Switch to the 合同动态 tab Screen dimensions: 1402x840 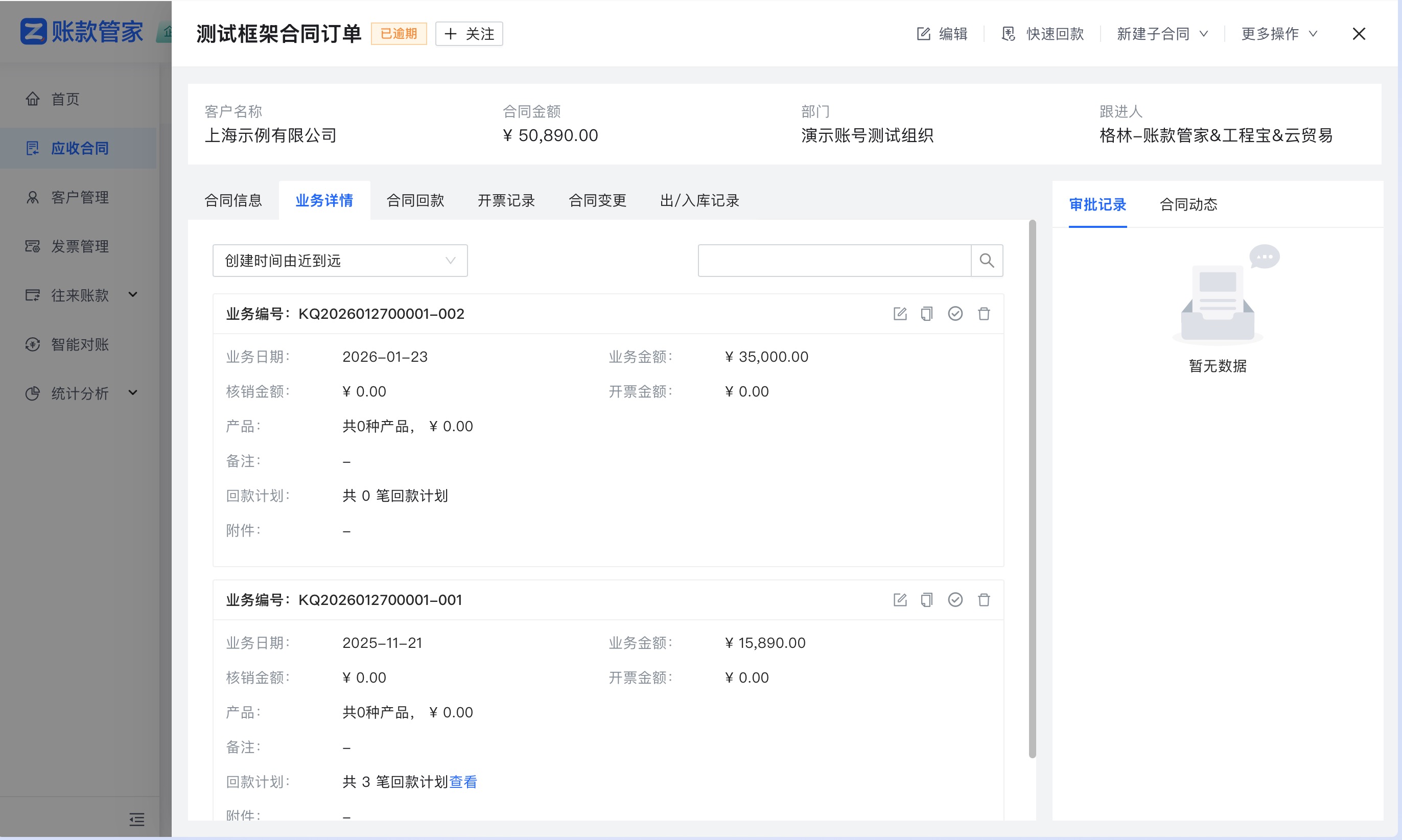click(x=1188, y=204)
